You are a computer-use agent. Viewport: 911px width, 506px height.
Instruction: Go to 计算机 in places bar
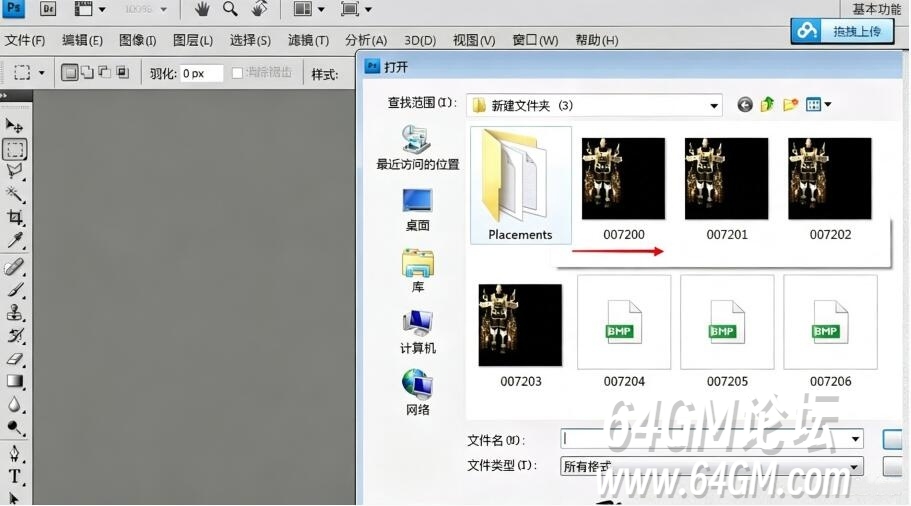[x=417, y=332]
